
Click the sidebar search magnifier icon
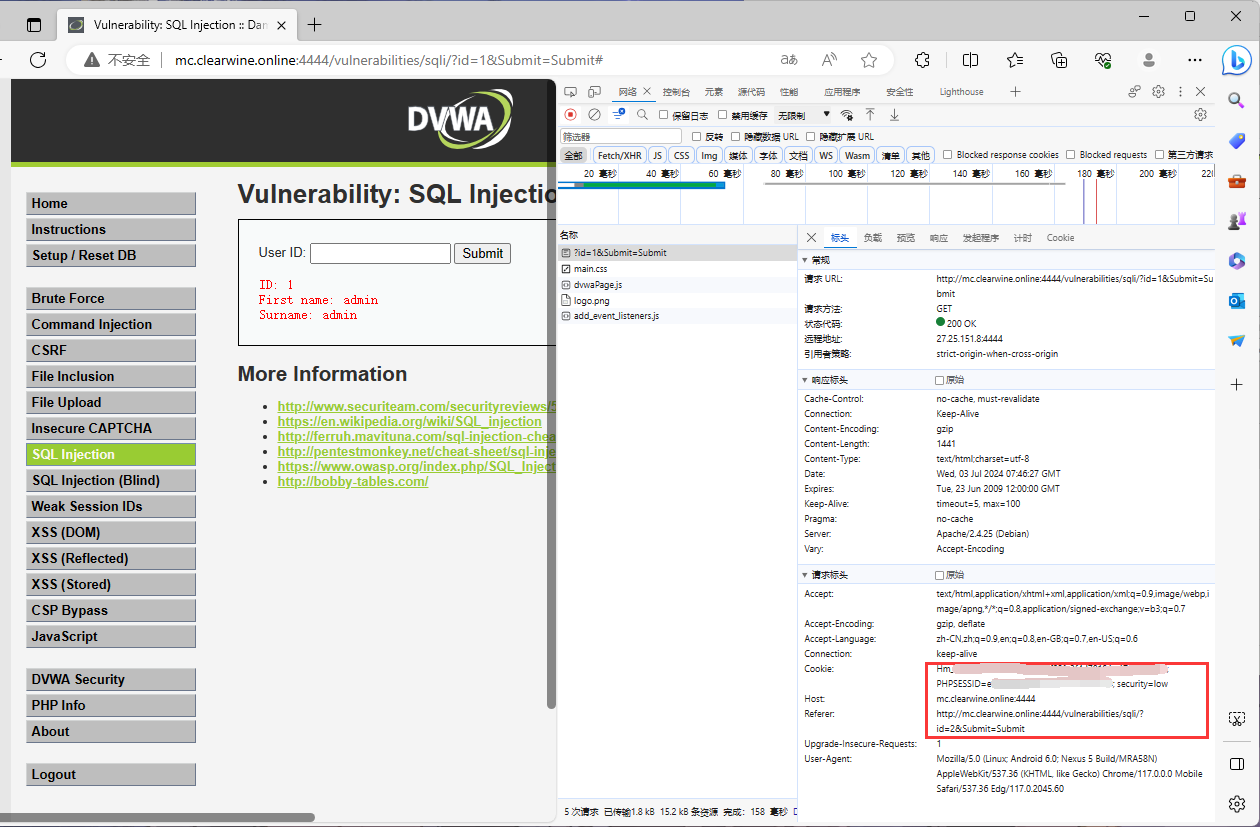coord(1237,100)
